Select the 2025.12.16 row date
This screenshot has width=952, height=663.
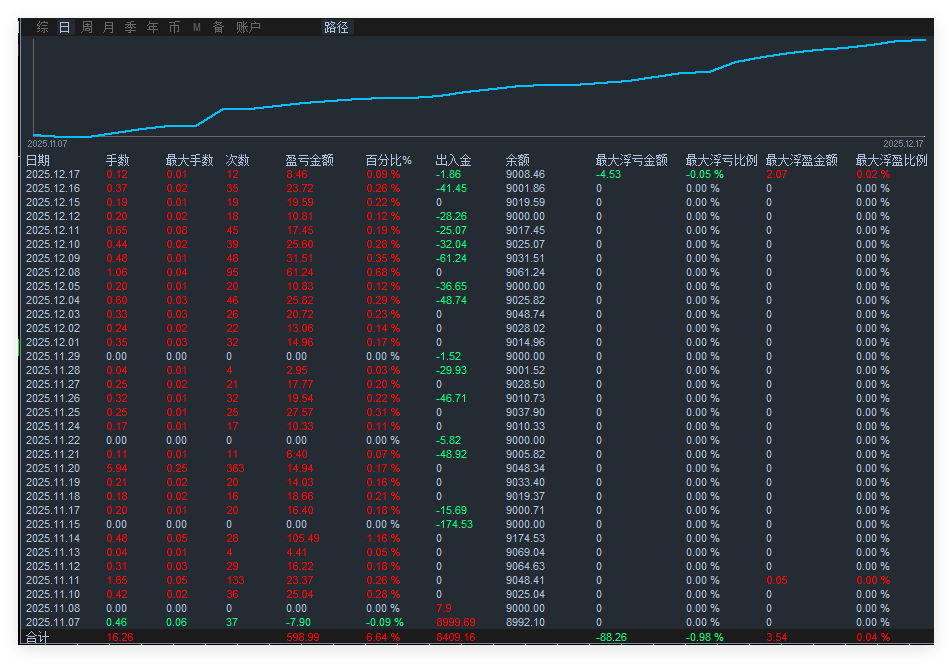pyautogui.click(x=53, y=188)
